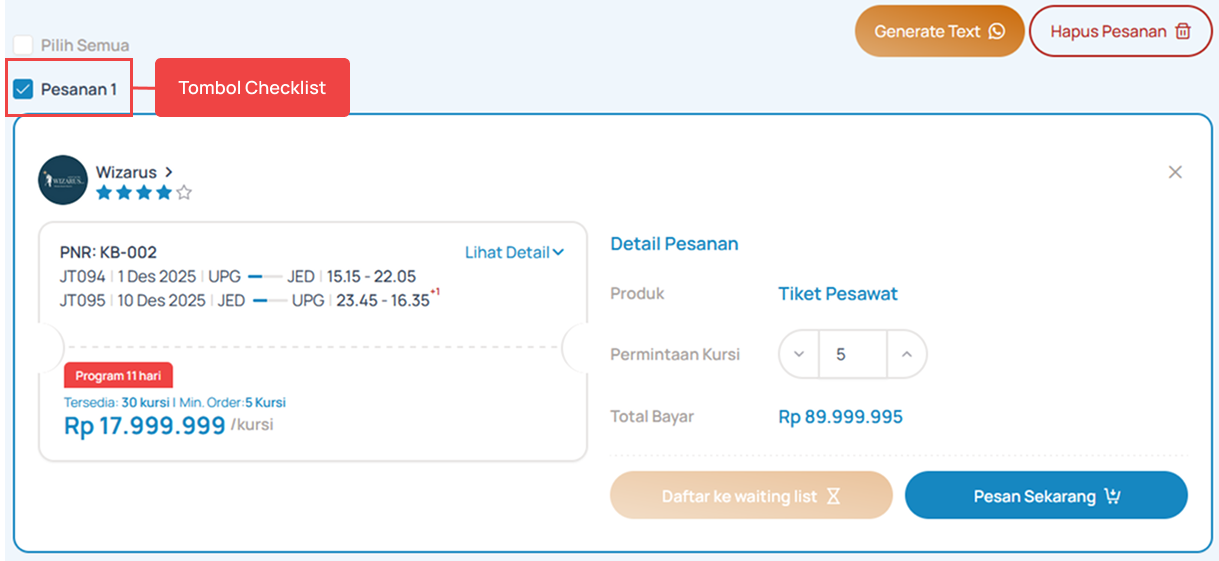This screenshot has height=561, width=1219.
Task: Increase Permintaan Kursi seat count
Action: click(x=906, y=354)
